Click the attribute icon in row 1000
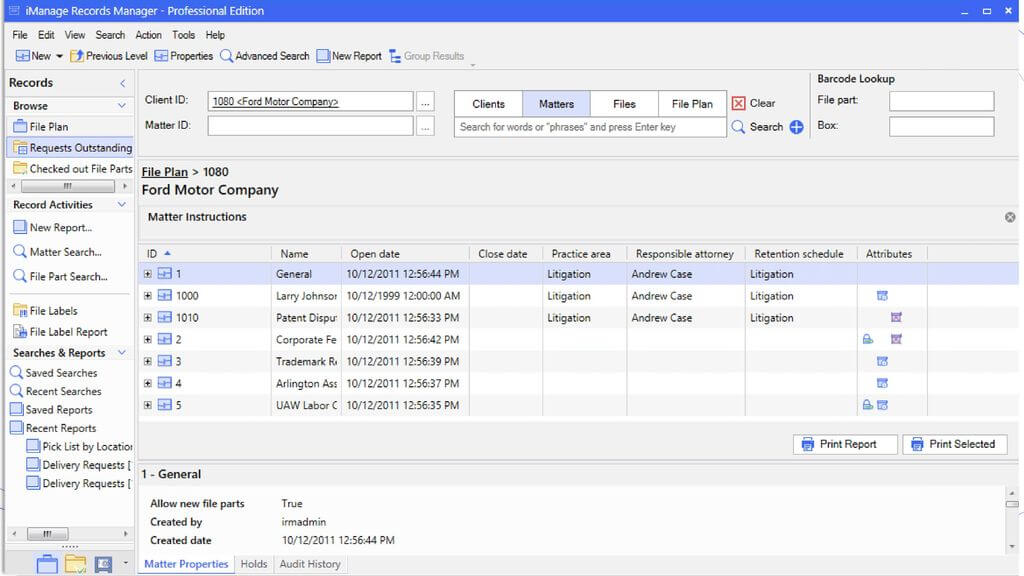1024x576 pixels. coord(882,296)
